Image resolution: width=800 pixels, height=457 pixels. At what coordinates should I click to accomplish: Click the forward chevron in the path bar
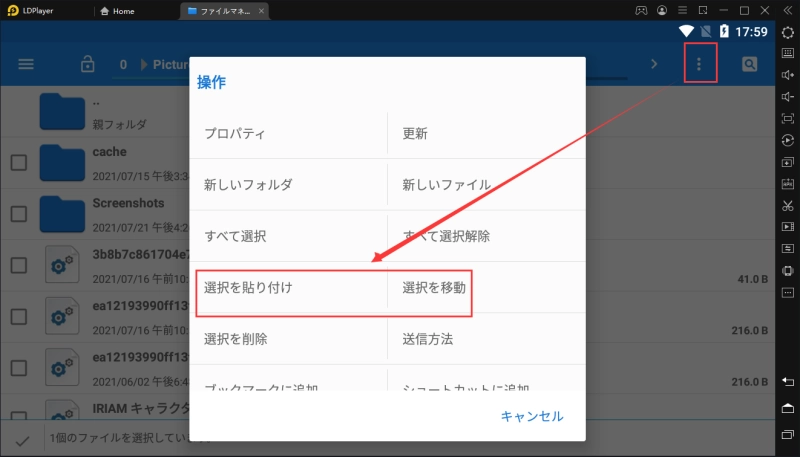click(654, 64)
